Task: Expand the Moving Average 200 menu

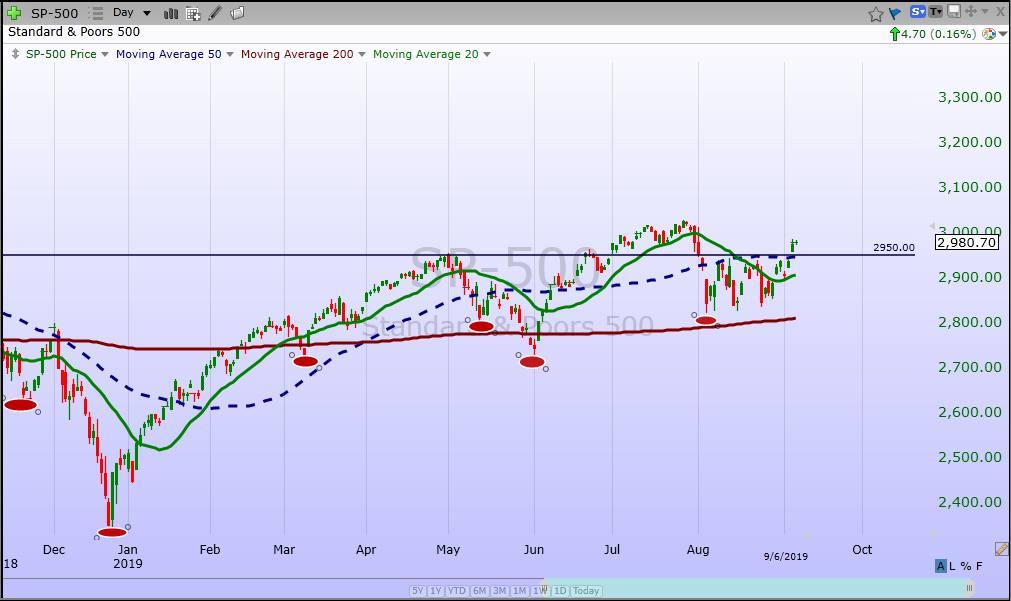Action: [x=362, y=55]
